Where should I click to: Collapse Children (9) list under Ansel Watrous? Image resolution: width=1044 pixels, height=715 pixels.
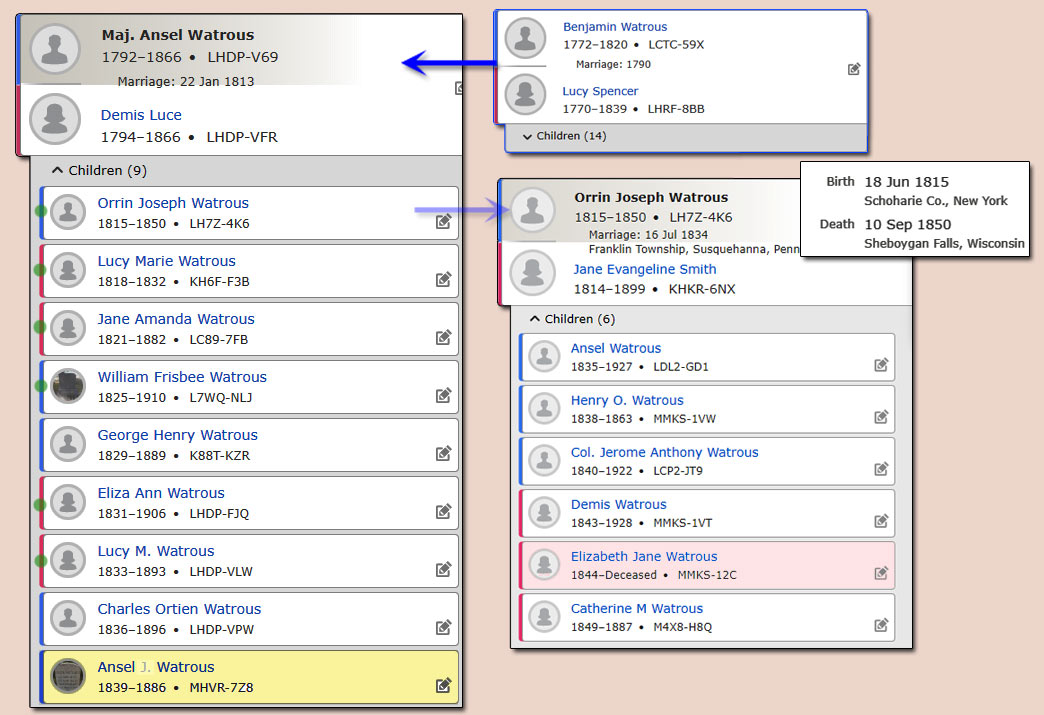click(98, 171)
